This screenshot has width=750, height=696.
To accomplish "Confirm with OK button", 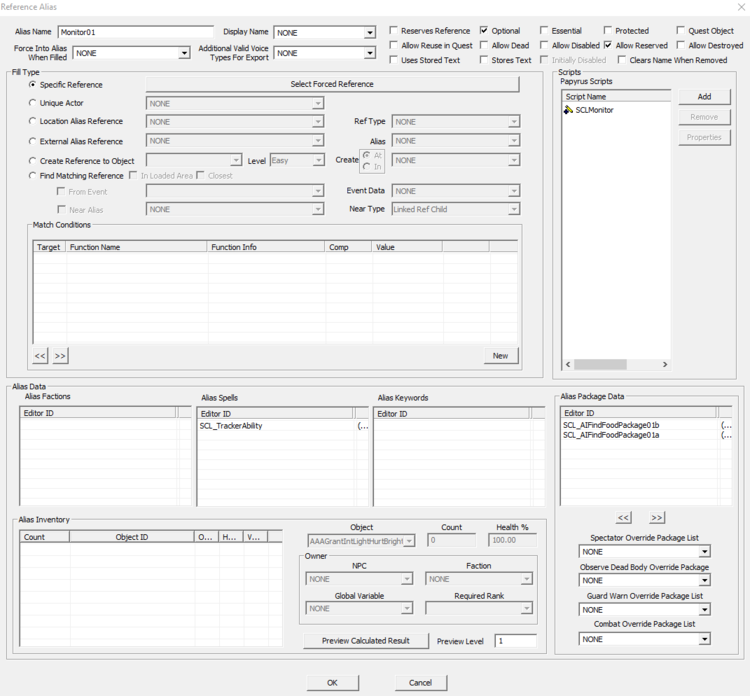I will tap(332, 683).
